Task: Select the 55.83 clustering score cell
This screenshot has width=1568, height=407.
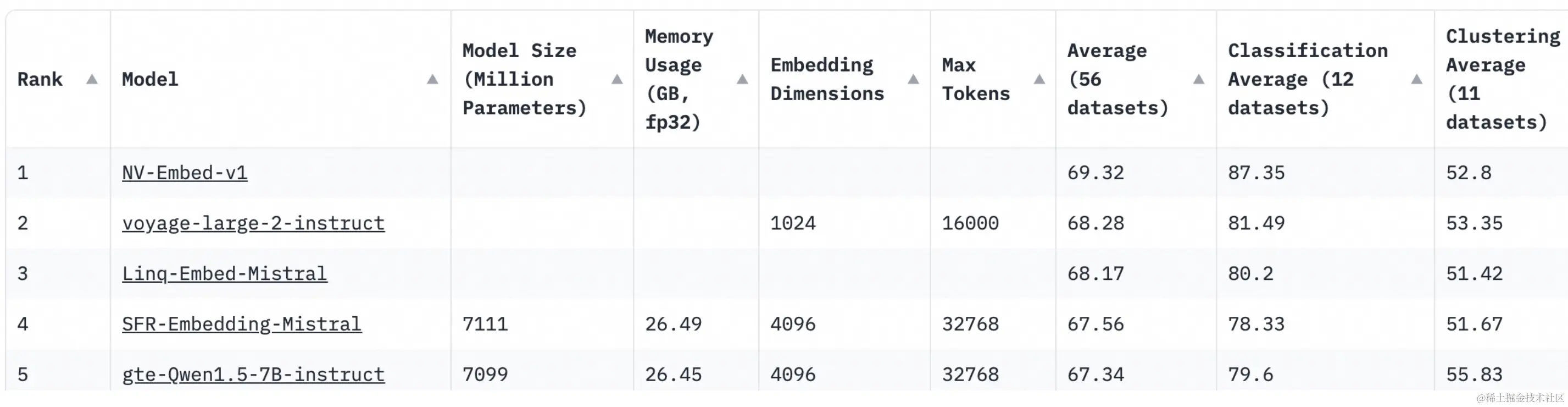Action: click(x=1474, y=375)
